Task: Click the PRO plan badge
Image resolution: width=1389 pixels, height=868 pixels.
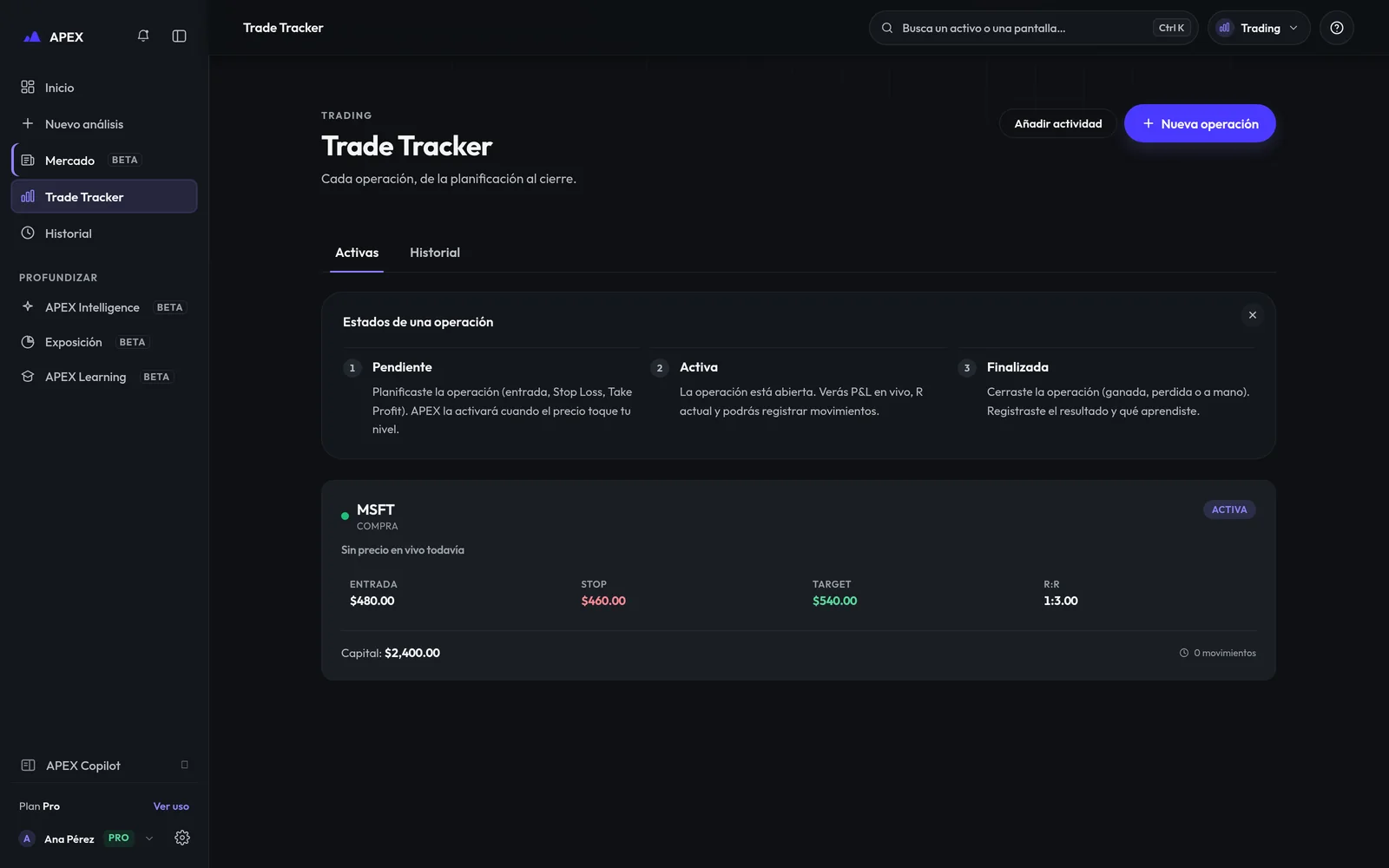Action: [119, 838]
